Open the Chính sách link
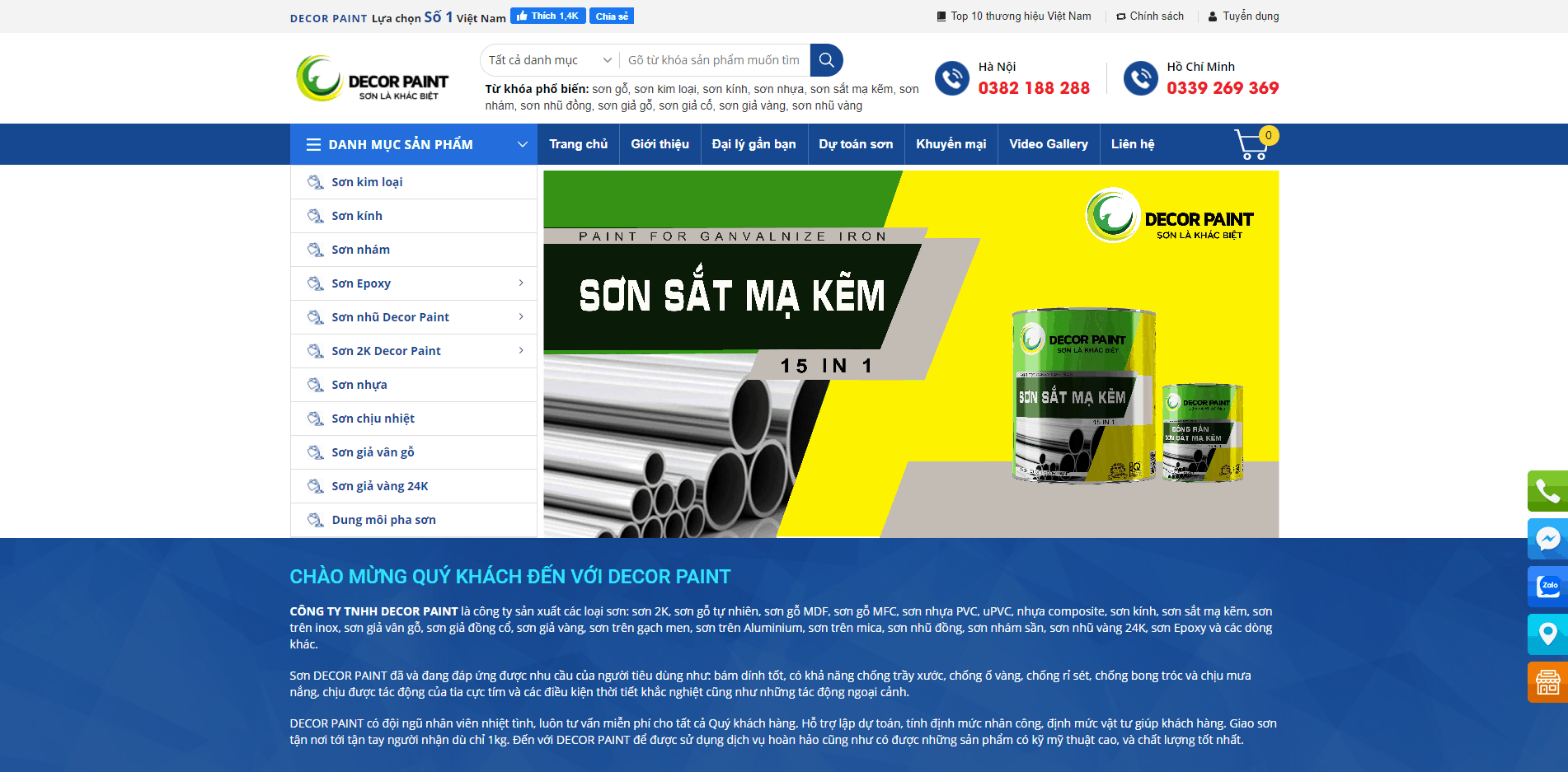The height and width of the screenshot is (772, 1568). click(1157, 16)
